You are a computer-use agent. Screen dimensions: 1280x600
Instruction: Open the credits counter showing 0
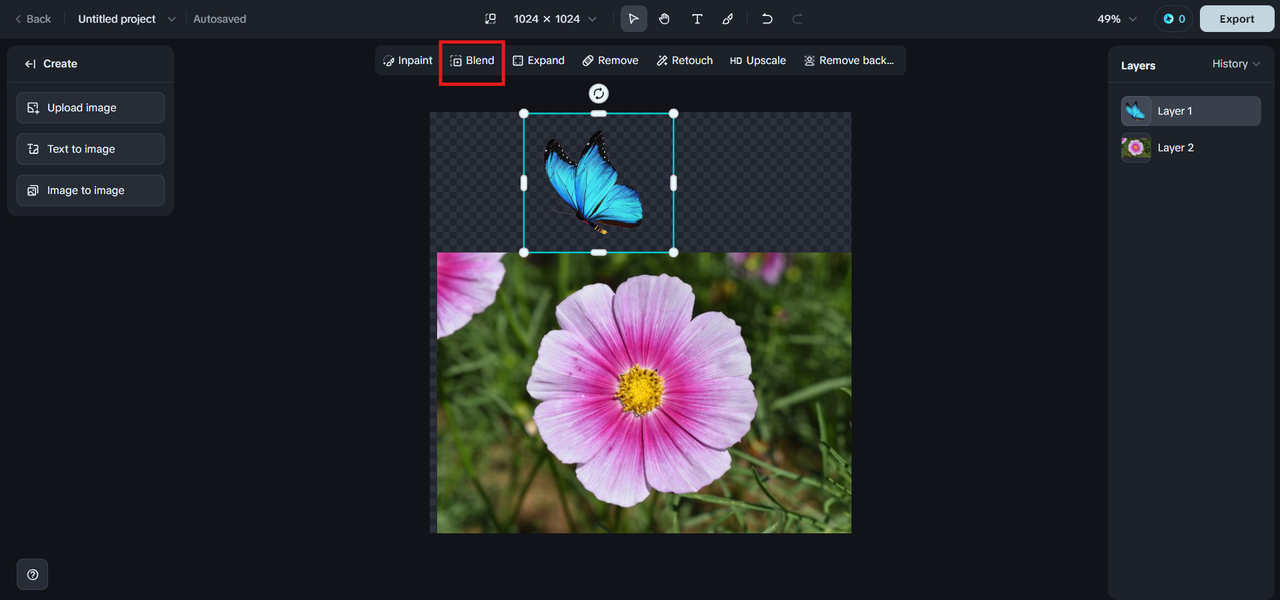(x=1173, y=19)
